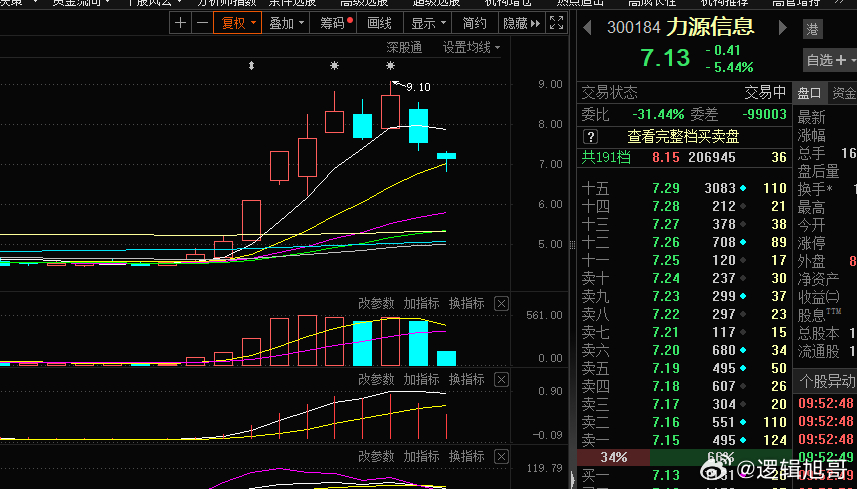Image resolution: width=857 pixels, height=489 pixels.
Task: Expand the 设置均线 moving average settings
Action: pyautogui.click(x=471, y=47)
